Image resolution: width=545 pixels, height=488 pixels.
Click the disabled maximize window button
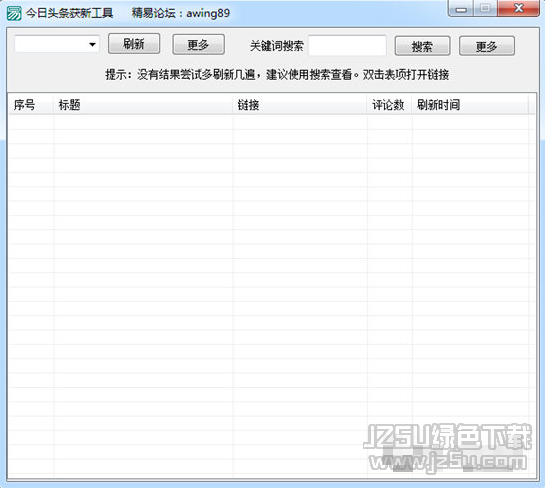(485, 9)
